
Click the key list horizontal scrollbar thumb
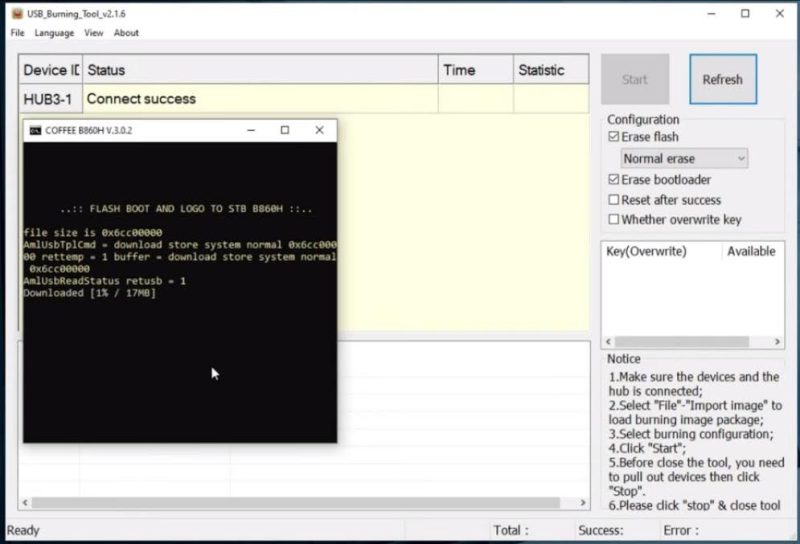(x=682, y=342)
